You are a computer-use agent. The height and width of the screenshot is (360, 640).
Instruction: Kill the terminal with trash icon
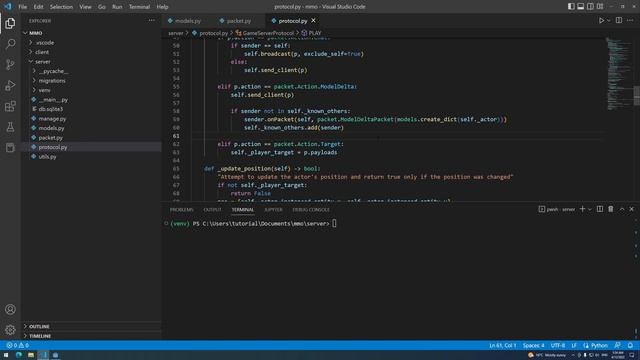click(x=611, y=209)
